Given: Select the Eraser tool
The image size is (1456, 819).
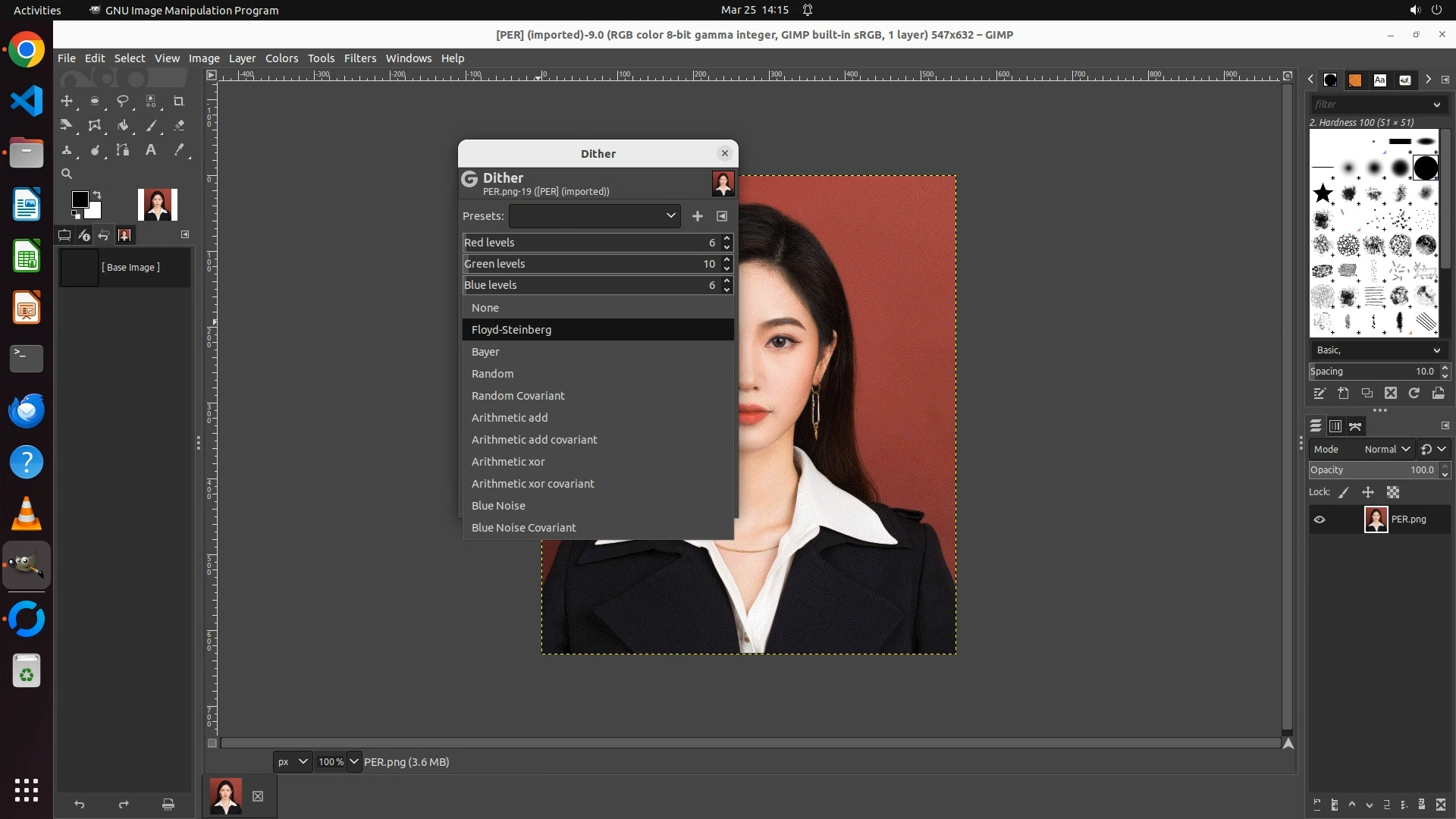Looking at the screenshot, I should [x=179, y=126].
